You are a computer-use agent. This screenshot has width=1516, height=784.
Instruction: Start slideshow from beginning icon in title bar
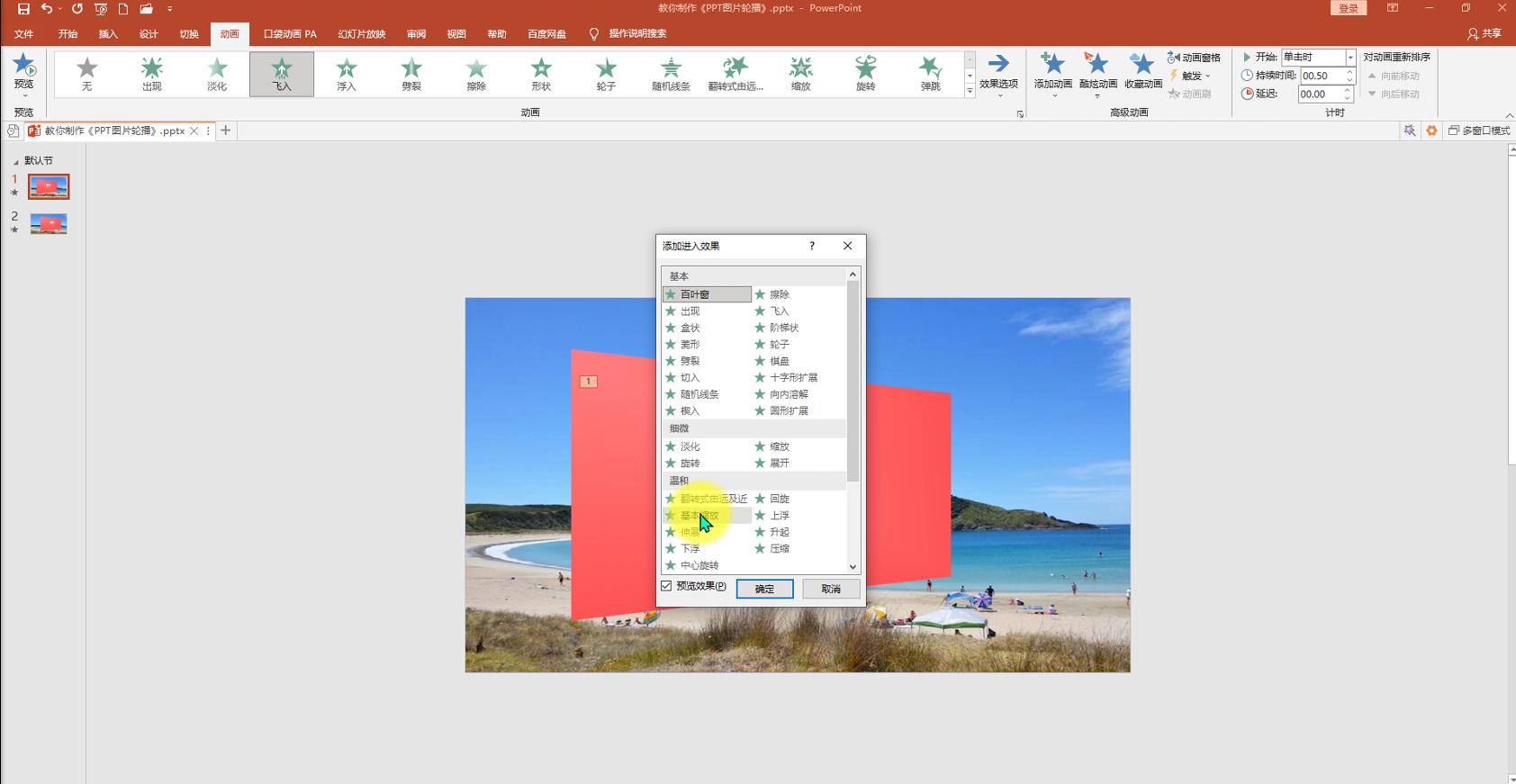[101, 9]
